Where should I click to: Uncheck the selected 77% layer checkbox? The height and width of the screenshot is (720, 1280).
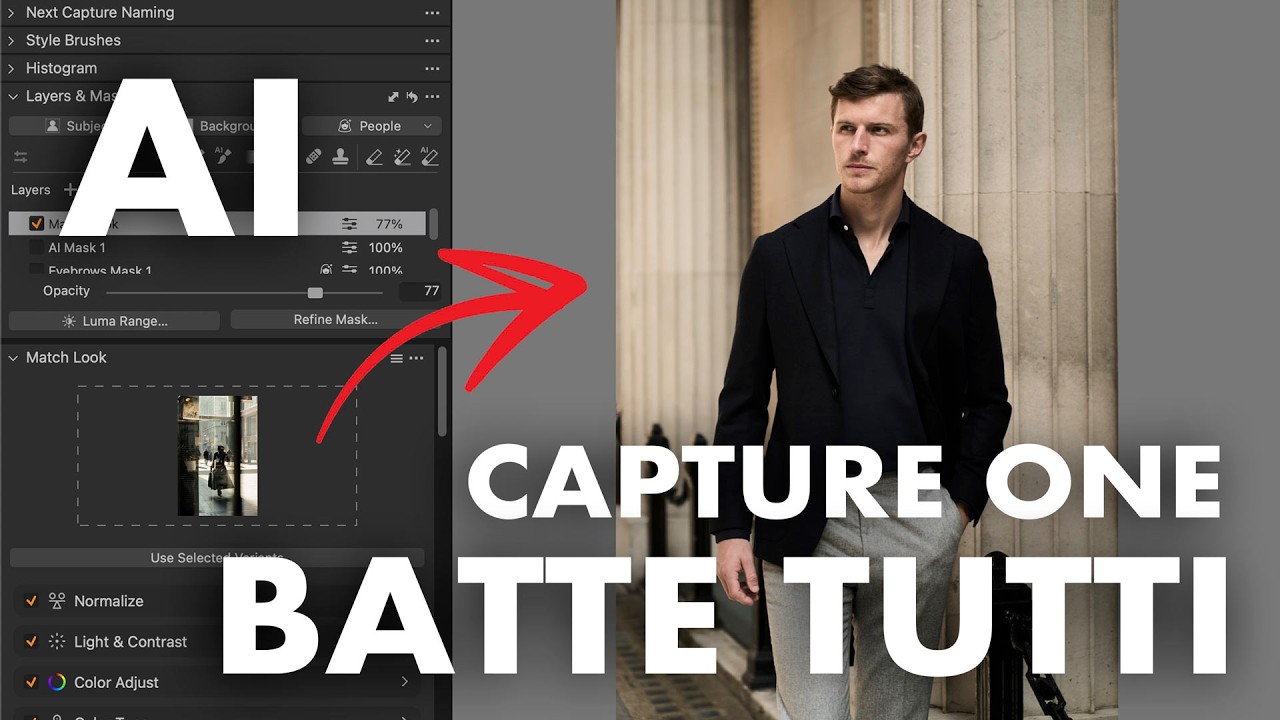click(x=37, y=224)
